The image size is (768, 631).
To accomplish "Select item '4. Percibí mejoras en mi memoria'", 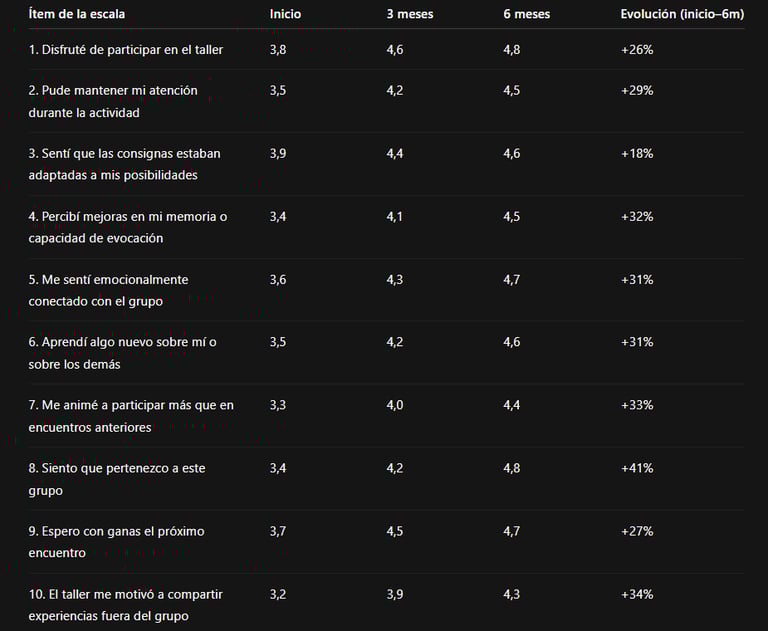I will (x=128, y=227).
